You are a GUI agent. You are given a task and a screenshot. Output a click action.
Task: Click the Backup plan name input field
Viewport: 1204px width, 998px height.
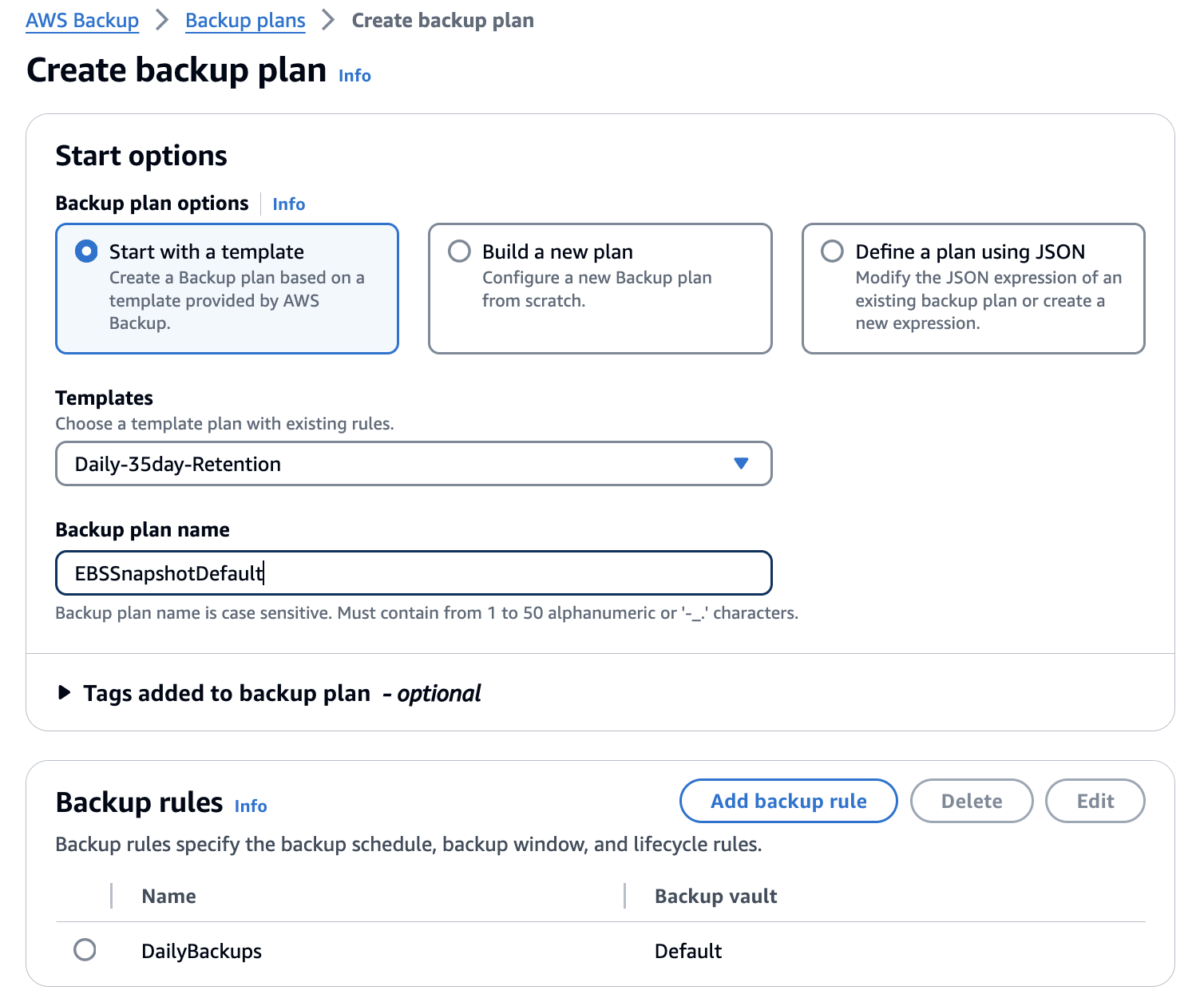(413, 572)
